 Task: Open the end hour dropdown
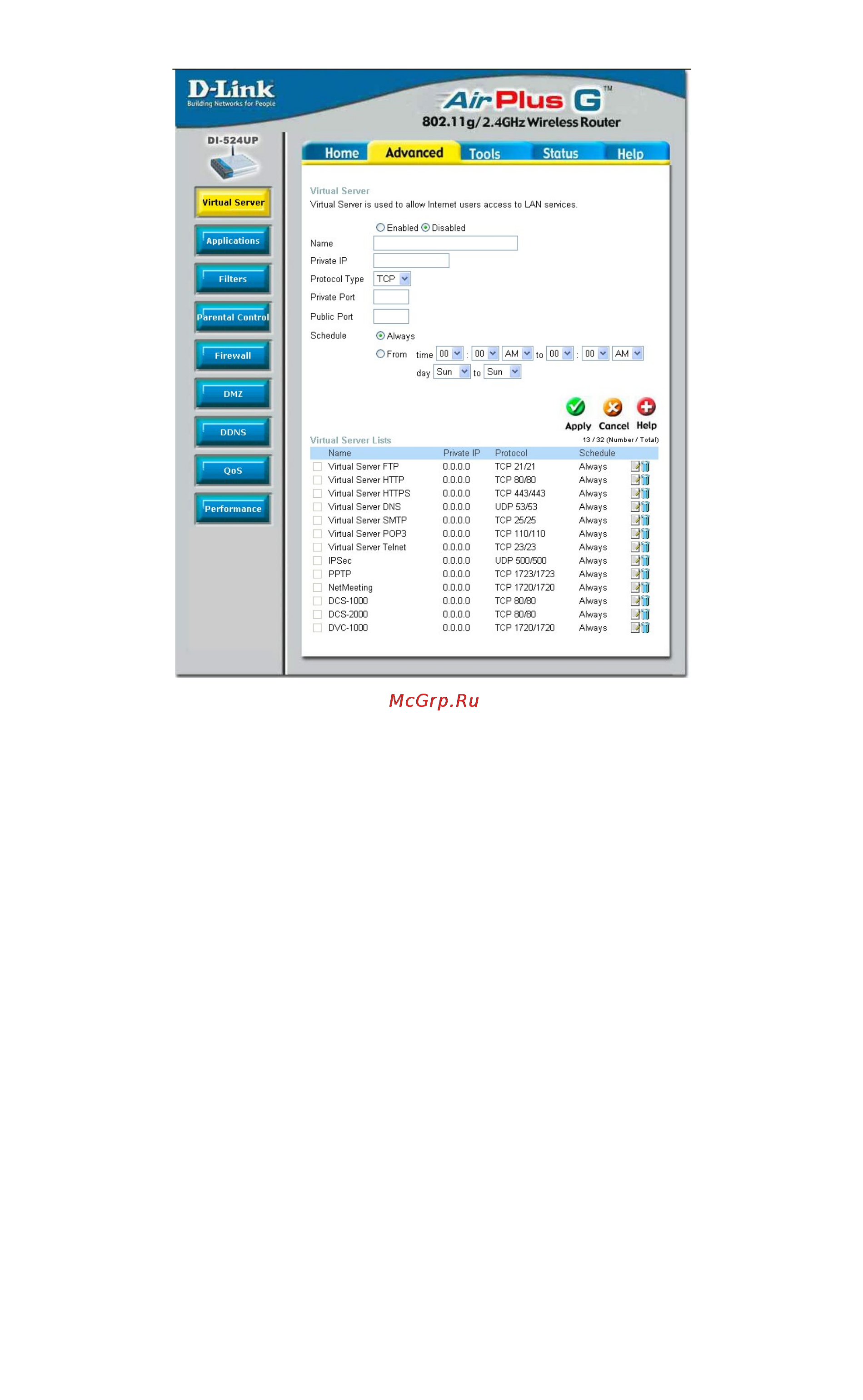coord(560,354)
